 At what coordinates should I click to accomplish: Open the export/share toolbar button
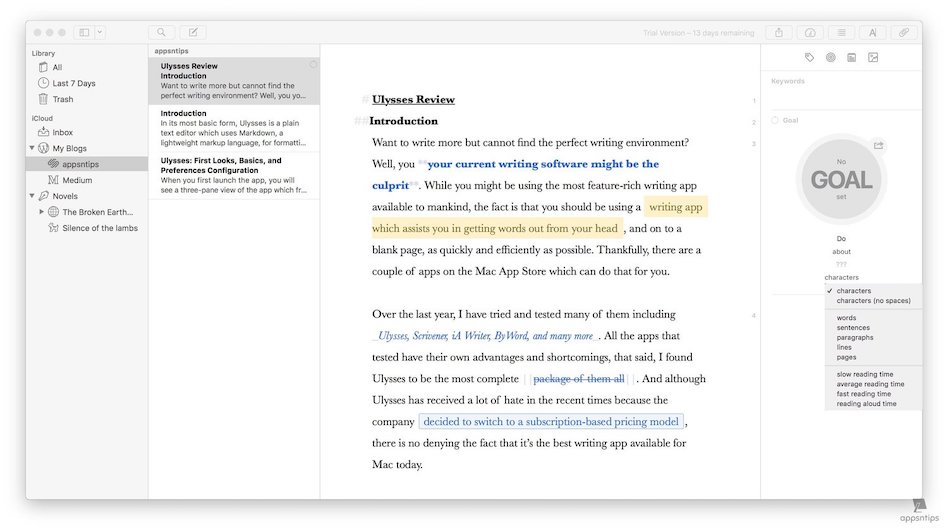[x=779, y=32]
